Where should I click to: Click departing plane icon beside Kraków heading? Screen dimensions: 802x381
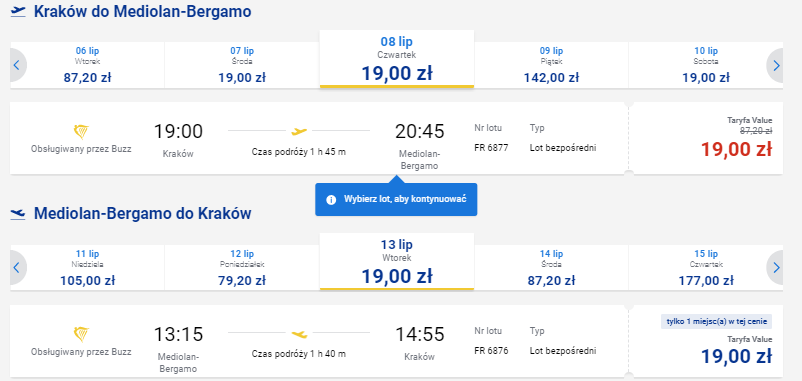(18, 11)
